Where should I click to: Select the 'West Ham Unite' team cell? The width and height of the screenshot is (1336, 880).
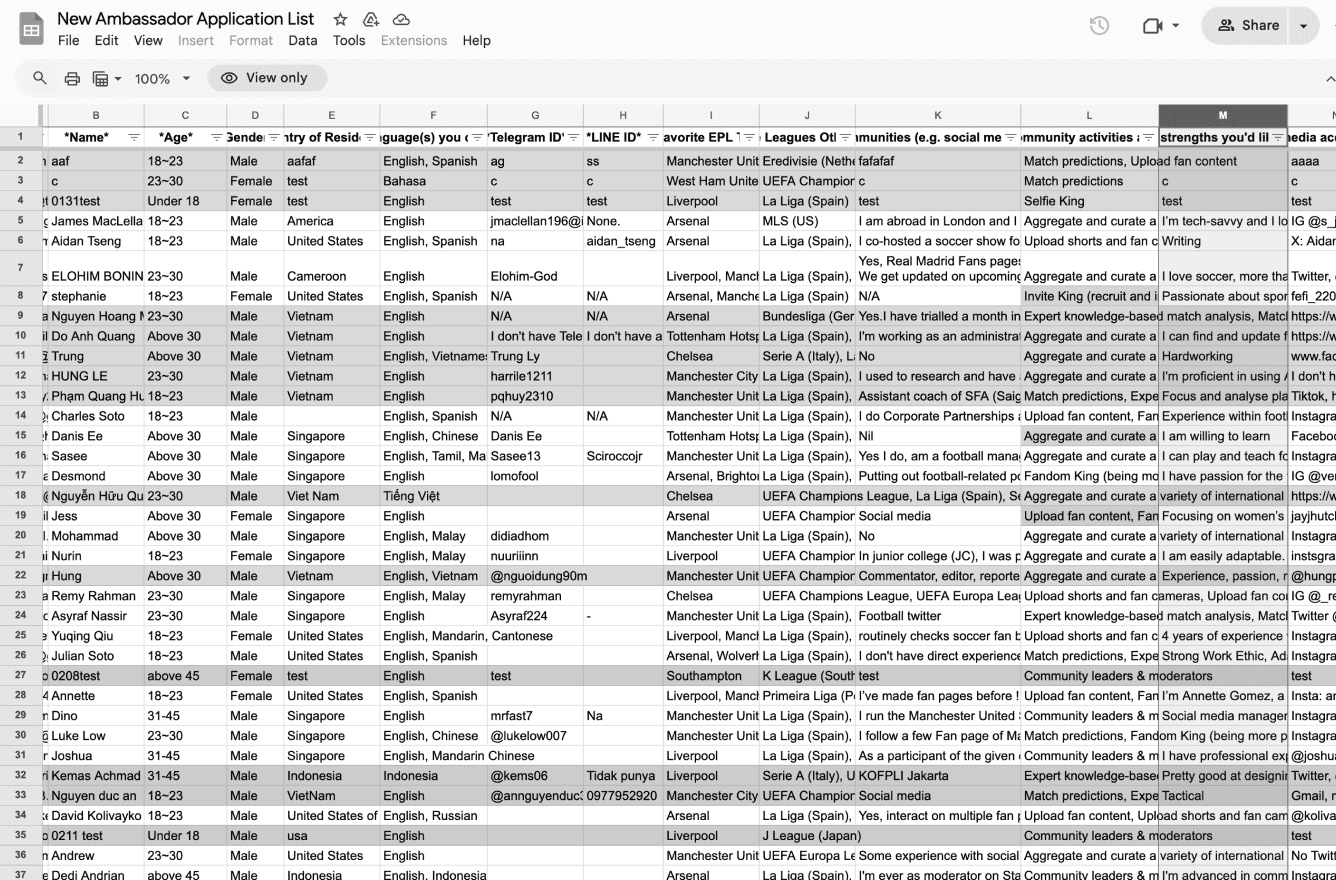coord(711,181)
